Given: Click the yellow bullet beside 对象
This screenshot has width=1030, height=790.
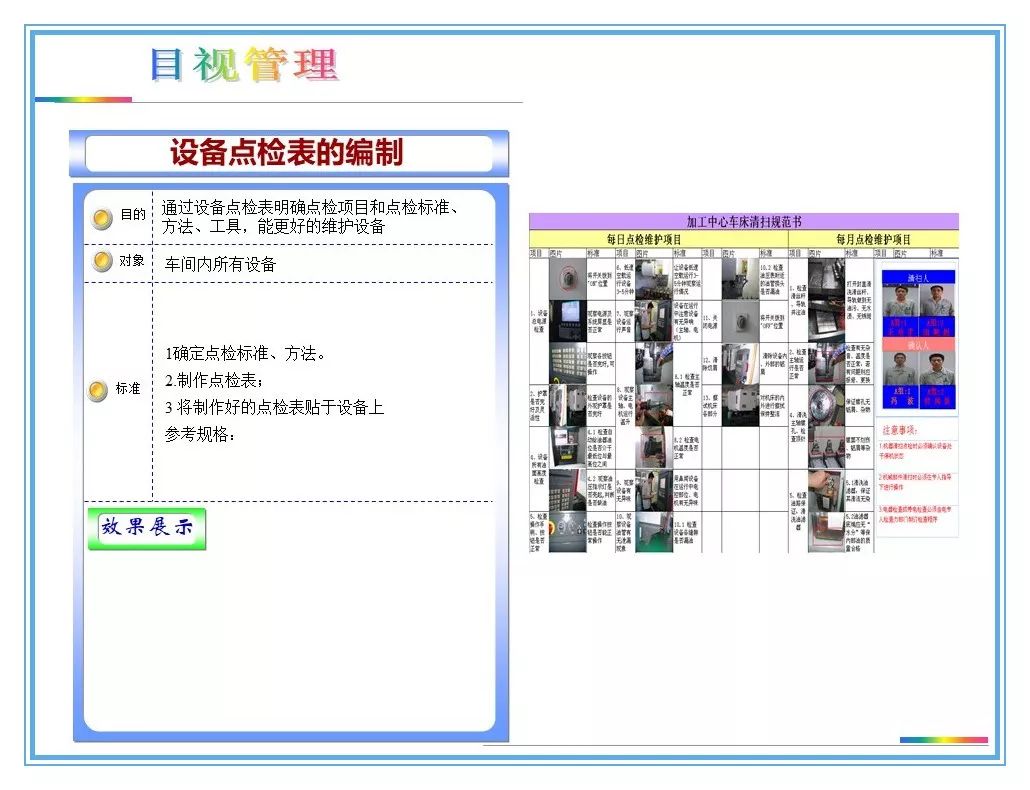Looking at the screenshot, I should coord(101,262).
